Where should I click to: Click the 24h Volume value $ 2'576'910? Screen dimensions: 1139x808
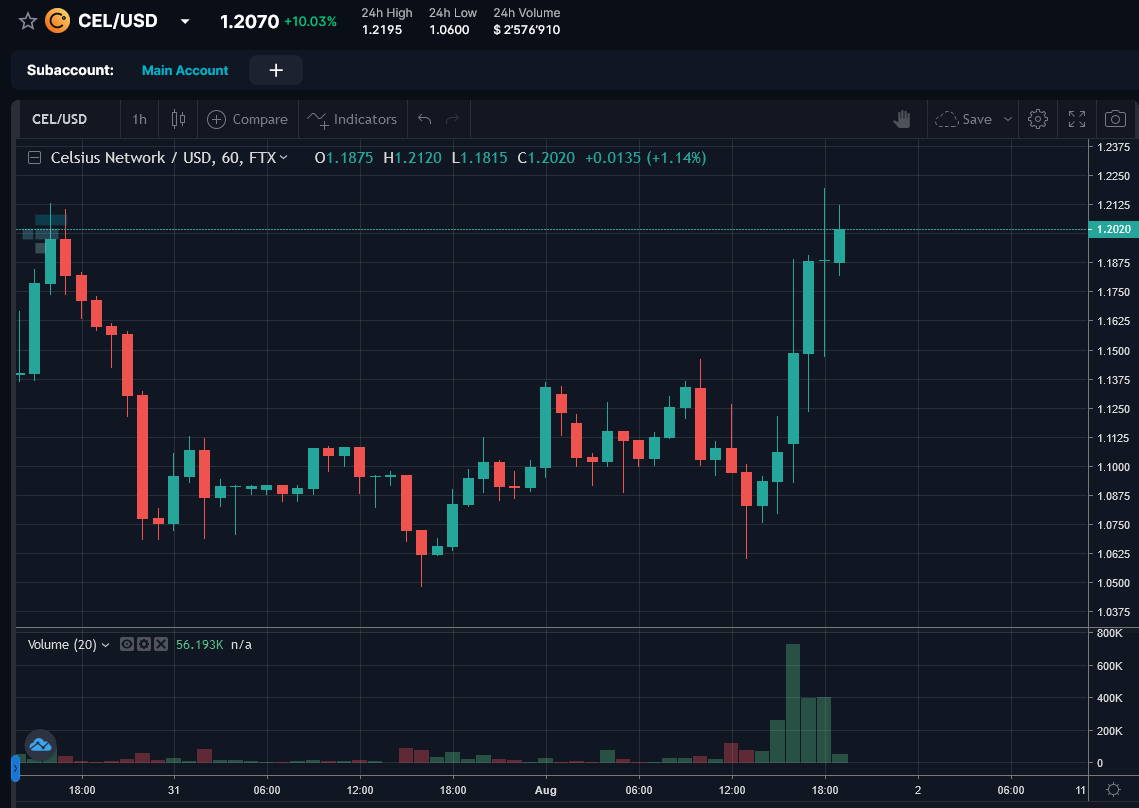[527, 30]
